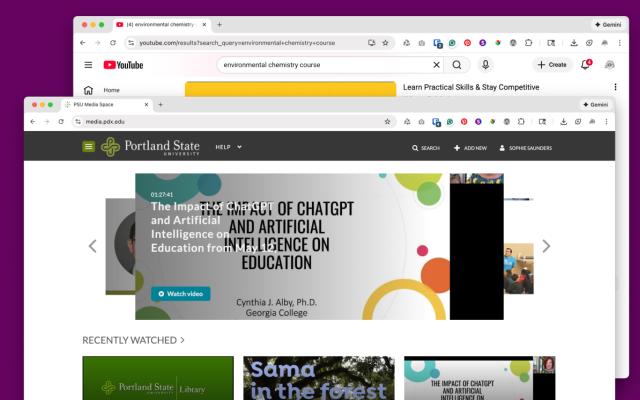The image size is (640, 400).
Task: Click the YouTube logo
Action: pyautogui.click(x=123, y=65)
